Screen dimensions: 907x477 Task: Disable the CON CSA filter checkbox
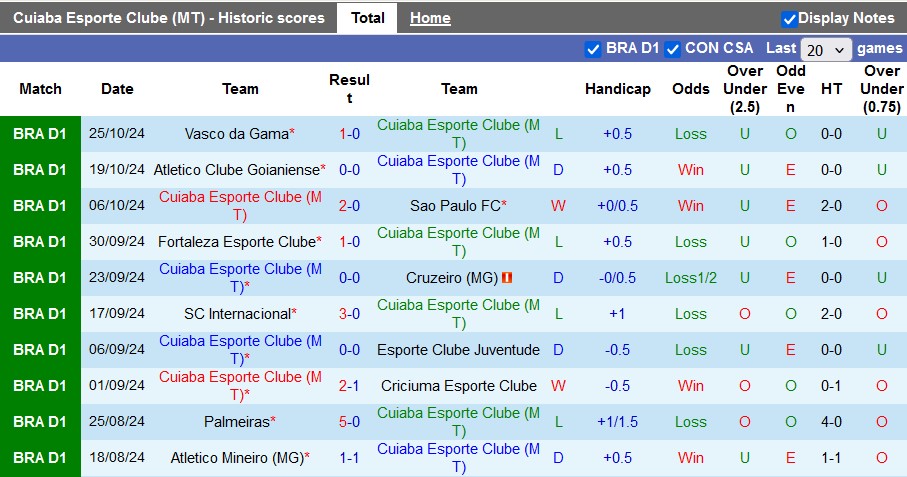point(673,48)
